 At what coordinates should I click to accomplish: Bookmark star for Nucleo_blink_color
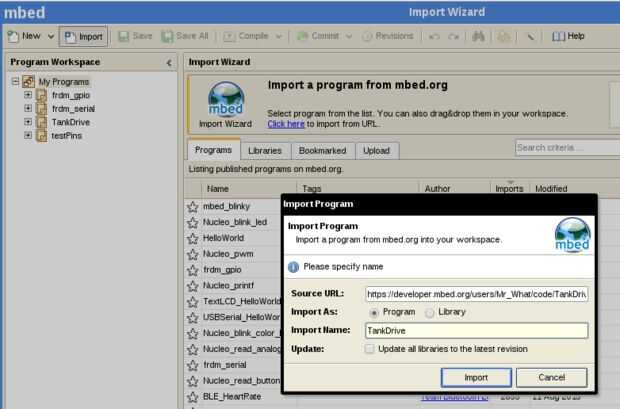pyautogui.click(x=193, y=333)
